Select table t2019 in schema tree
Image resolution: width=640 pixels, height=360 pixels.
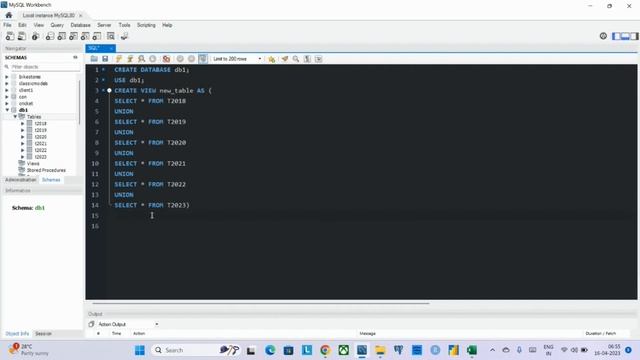click(40, 130)
